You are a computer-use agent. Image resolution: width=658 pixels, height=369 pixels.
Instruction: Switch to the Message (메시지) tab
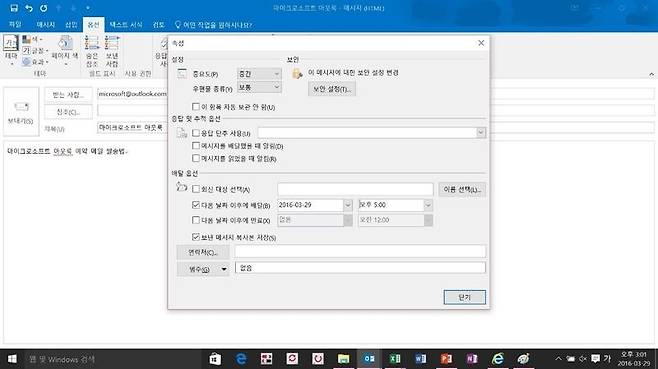coord(45,25)
